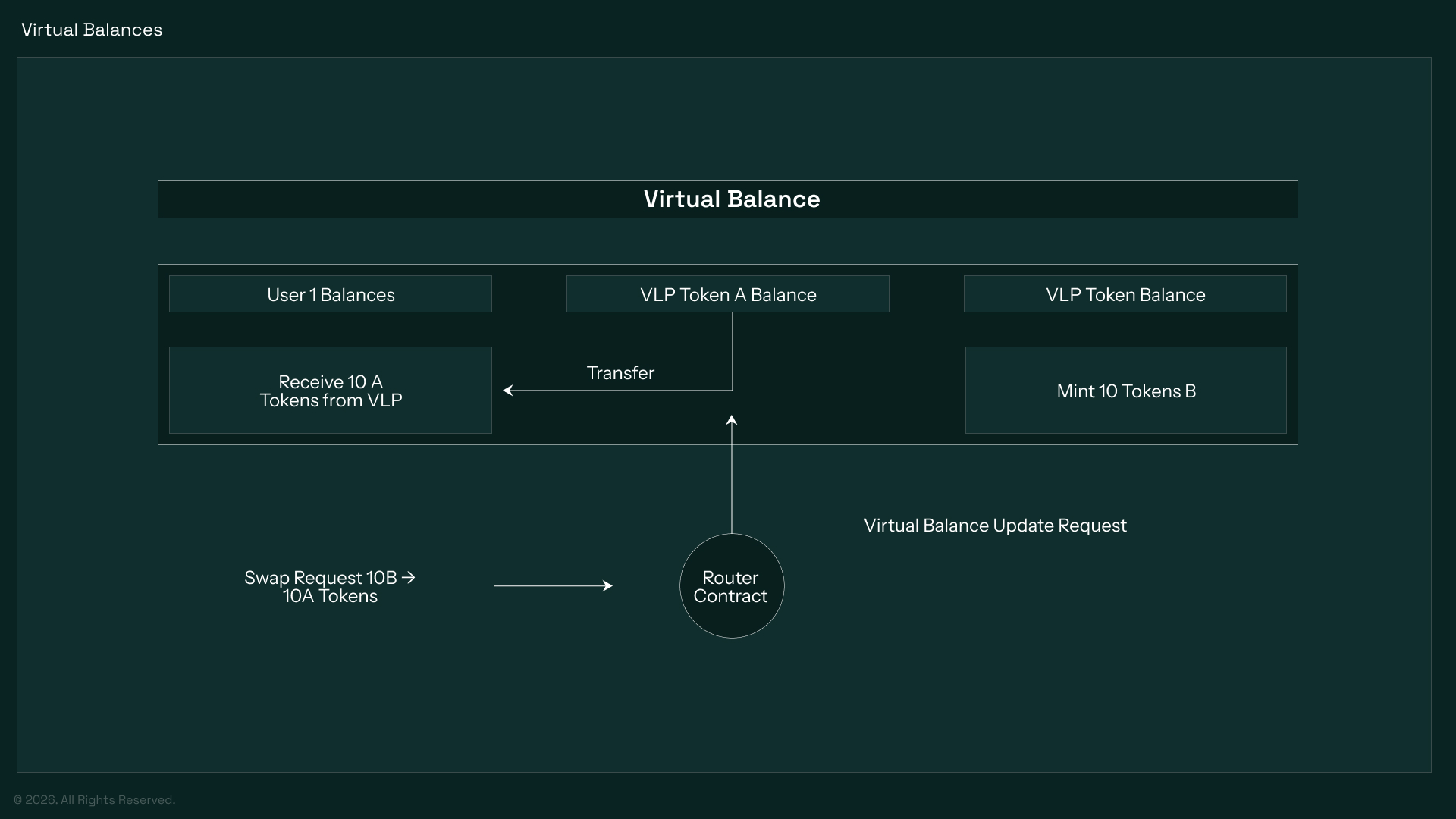Toggle the Swap Request arrow pointing right
The height and width of the screenshot is (819, 1456).
(554, 585)
